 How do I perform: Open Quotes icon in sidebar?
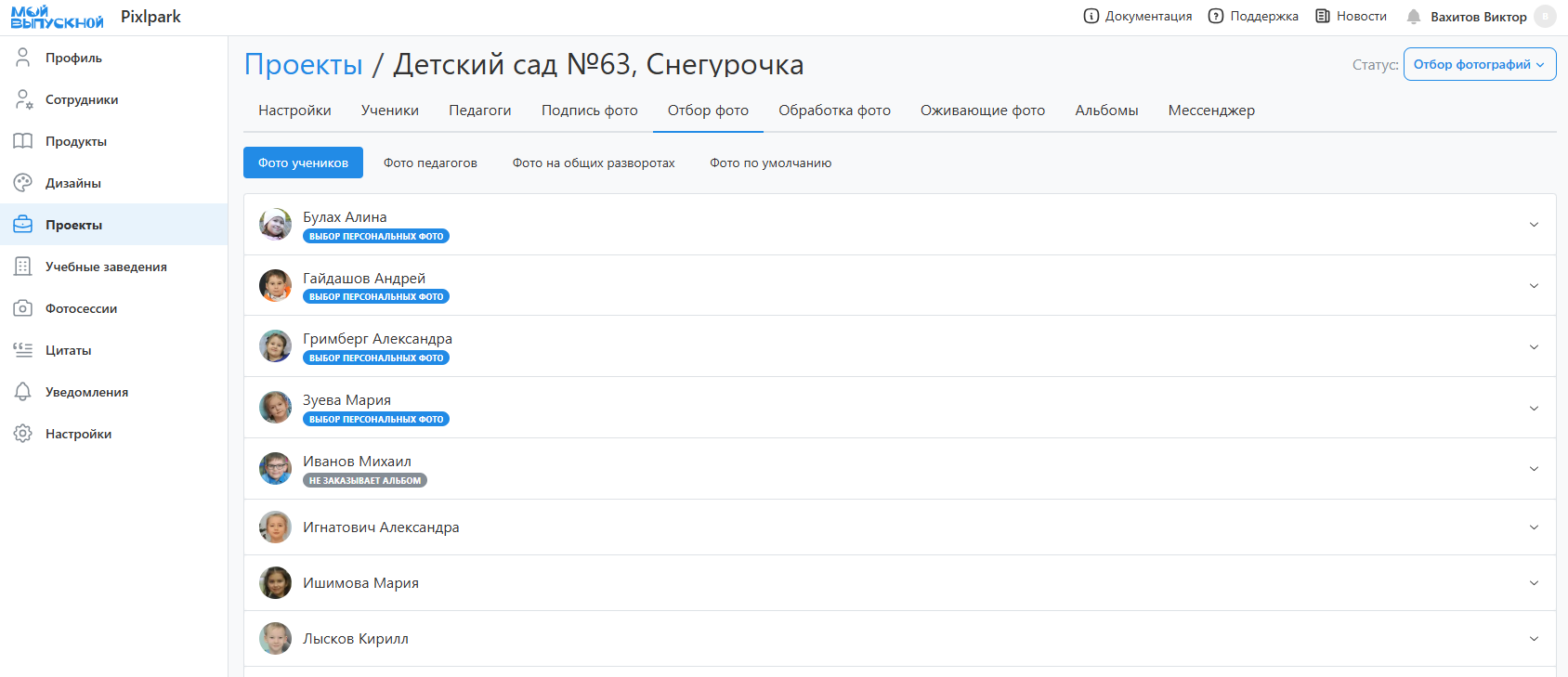tap(23, 350)
